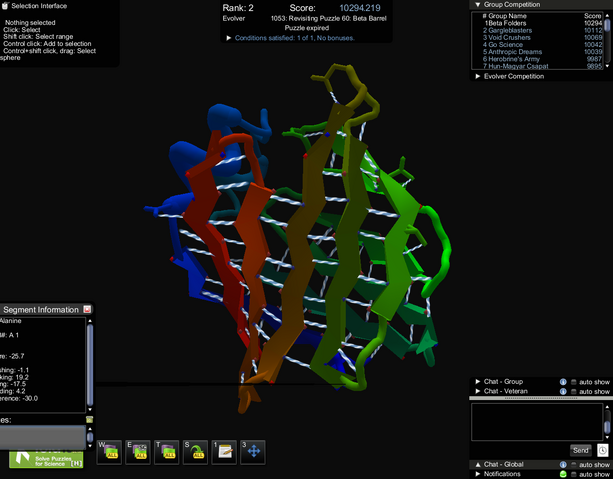
Task: Click the Puzzle expired status text
Action: [306, 28]
